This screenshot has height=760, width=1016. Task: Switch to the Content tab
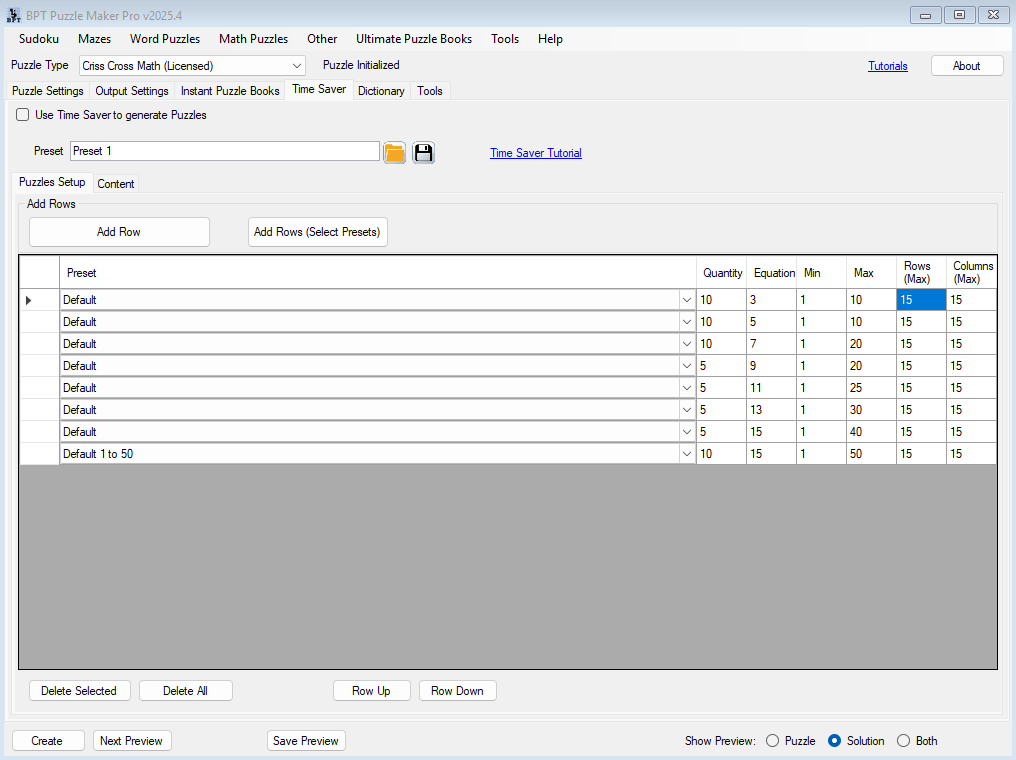116,184
